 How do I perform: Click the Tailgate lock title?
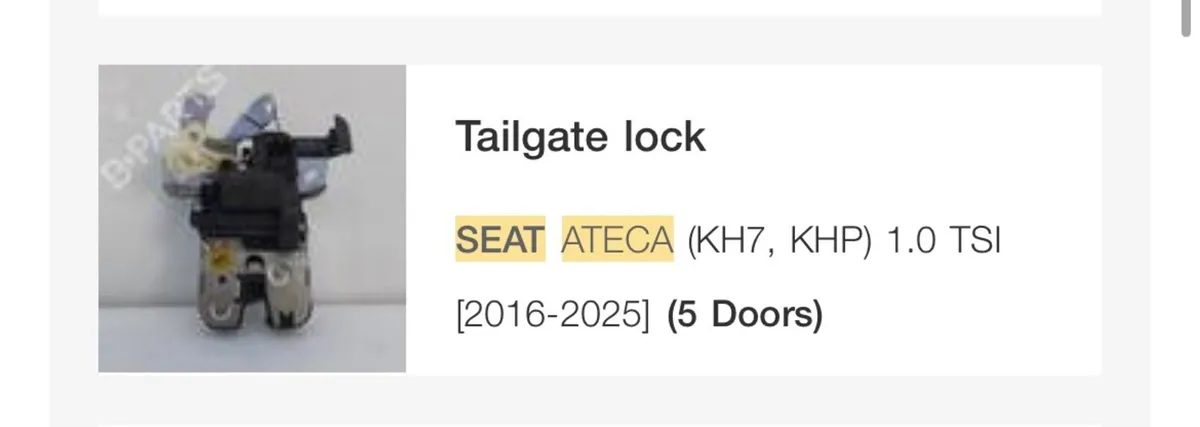(580, 136)
